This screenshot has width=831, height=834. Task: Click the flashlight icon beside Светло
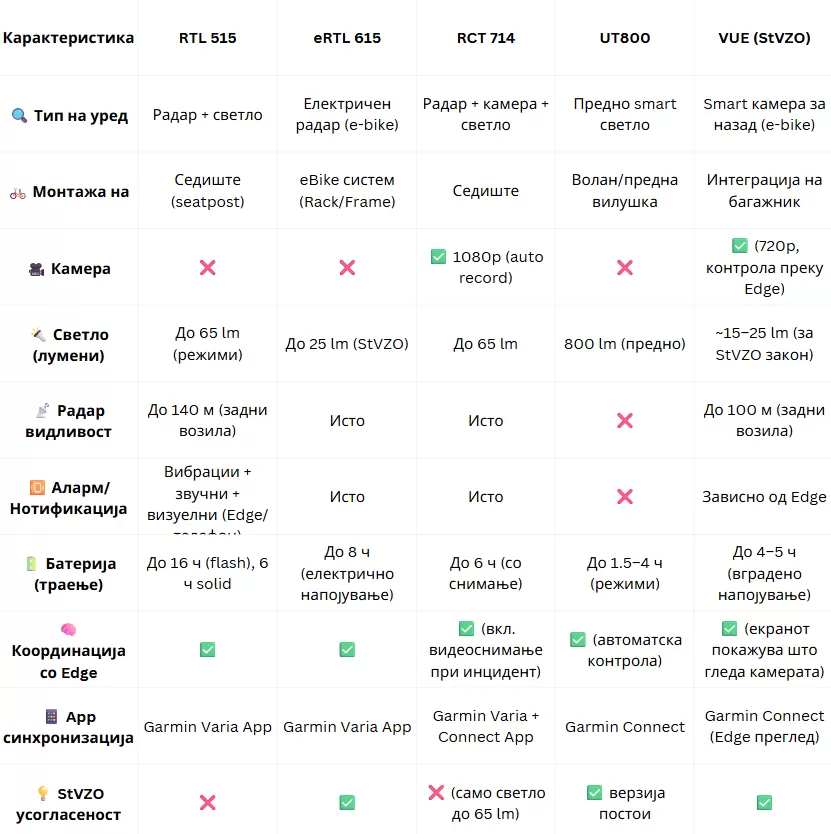click(x=38, y=335)
